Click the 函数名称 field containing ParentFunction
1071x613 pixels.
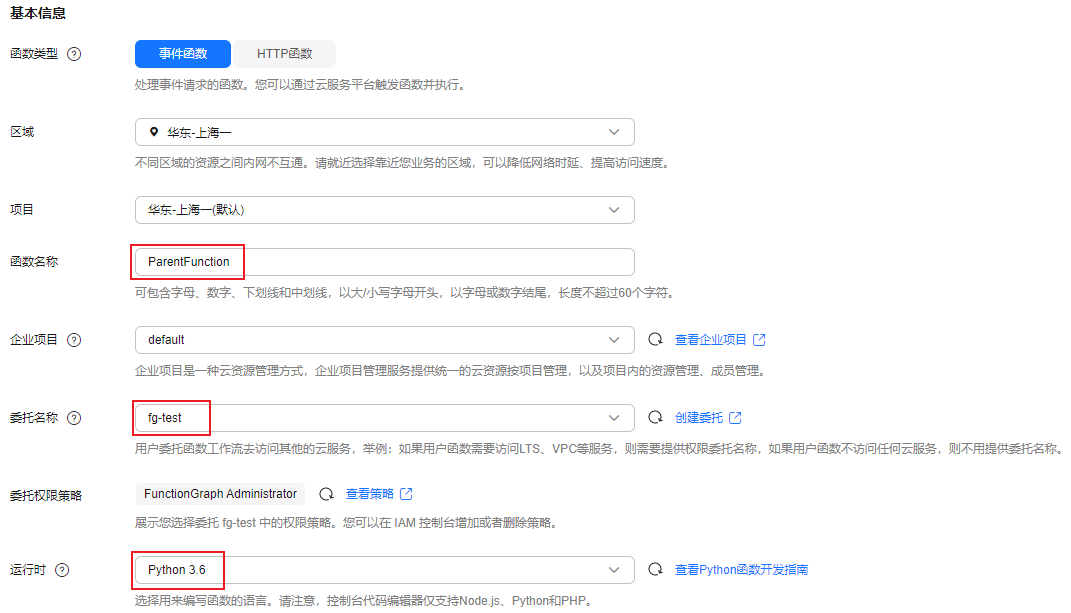[384, 262]
